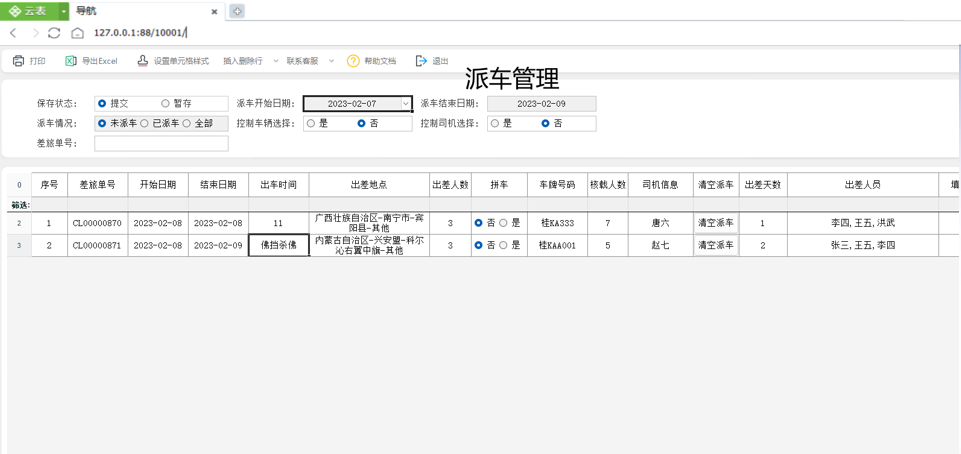
Task: Expand the 插入删除行 dropdown arrow
Action: pos(276,61)
